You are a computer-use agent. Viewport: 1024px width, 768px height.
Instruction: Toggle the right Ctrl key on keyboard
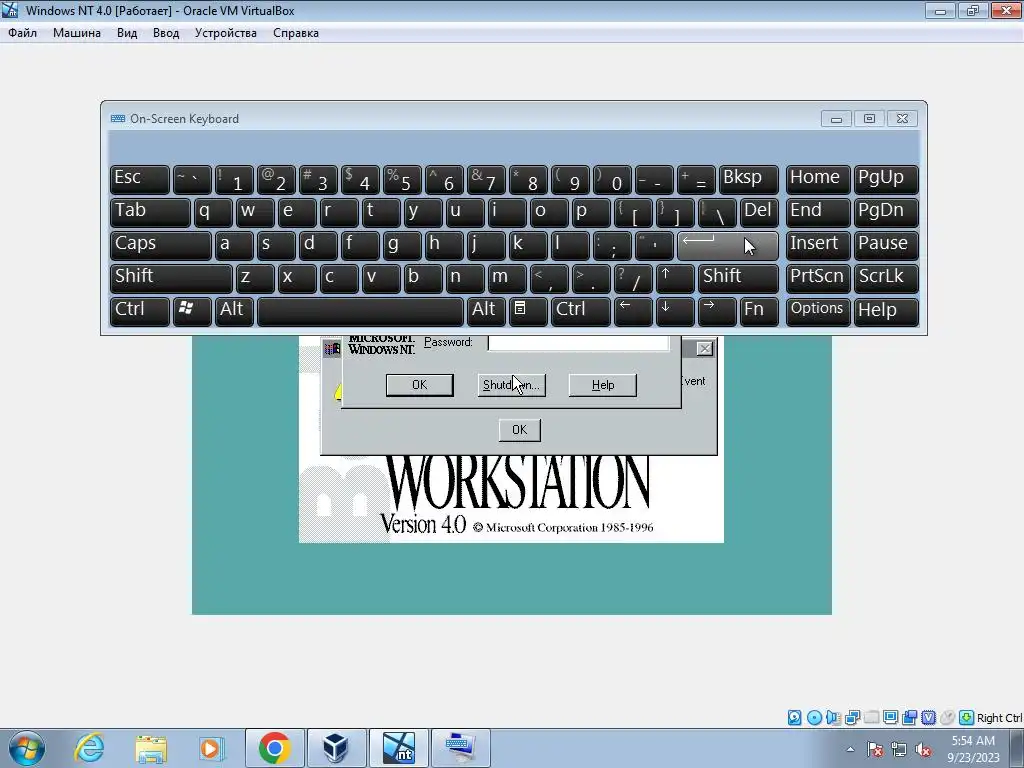tap(581, 310)
